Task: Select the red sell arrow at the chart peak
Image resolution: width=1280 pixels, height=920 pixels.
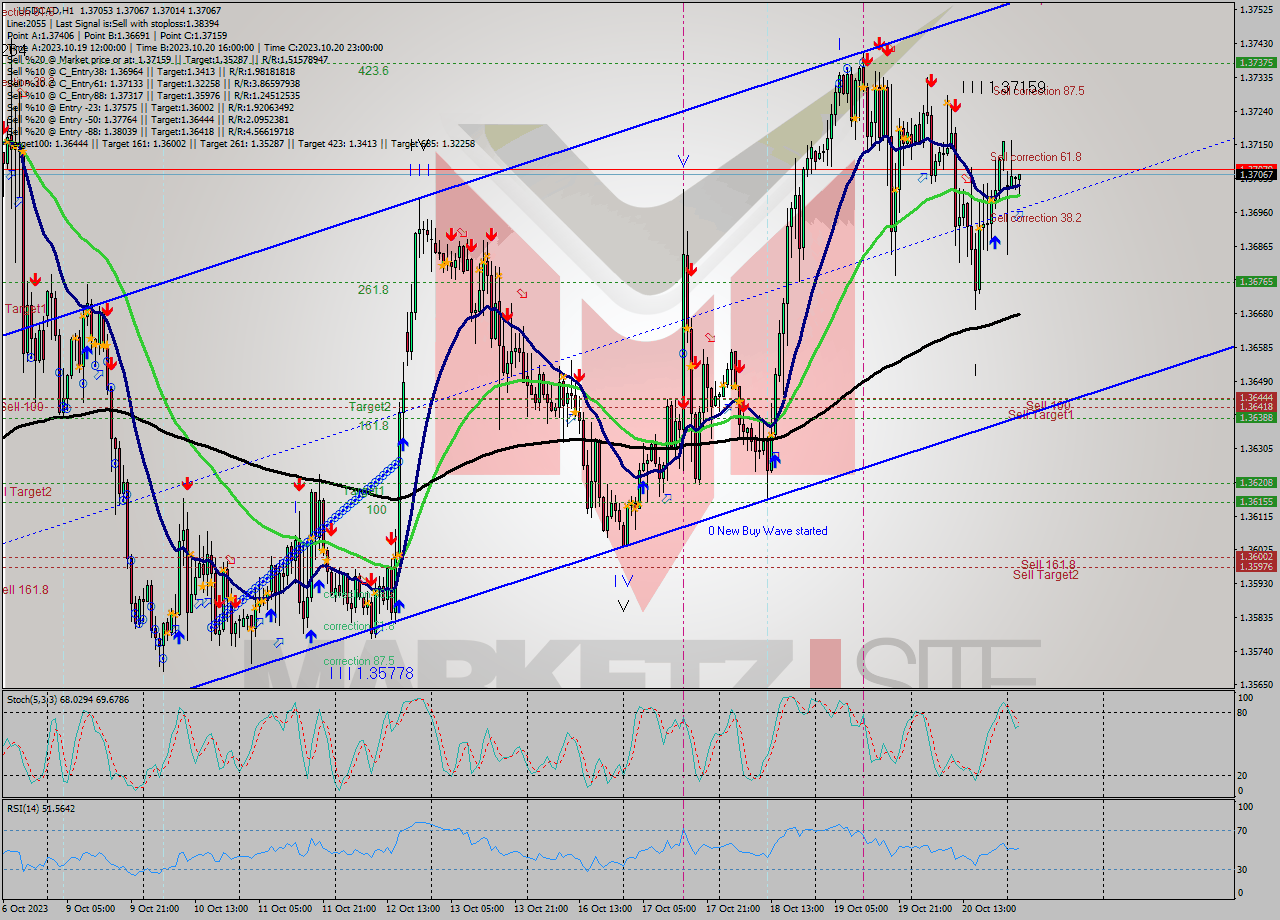Action: click(x=878, y=43)
